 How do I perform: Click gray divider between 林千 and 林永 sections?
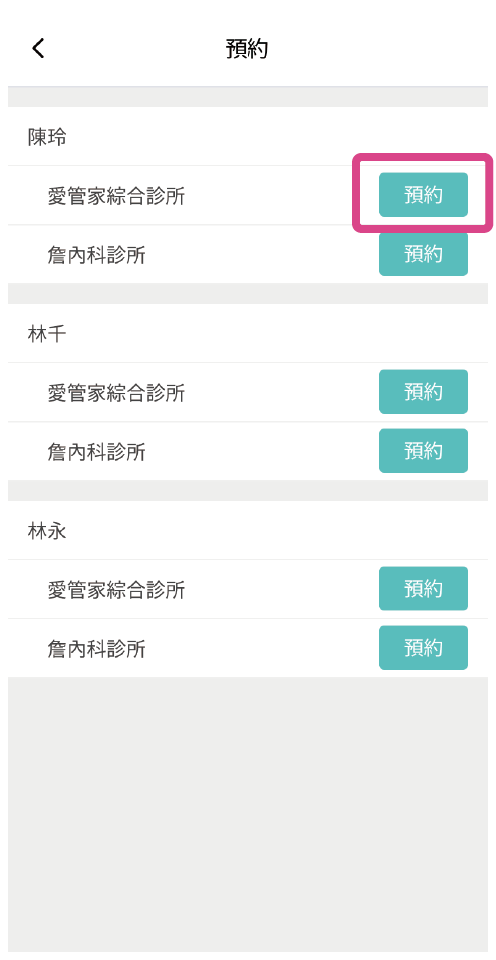[x=248, y=490]
